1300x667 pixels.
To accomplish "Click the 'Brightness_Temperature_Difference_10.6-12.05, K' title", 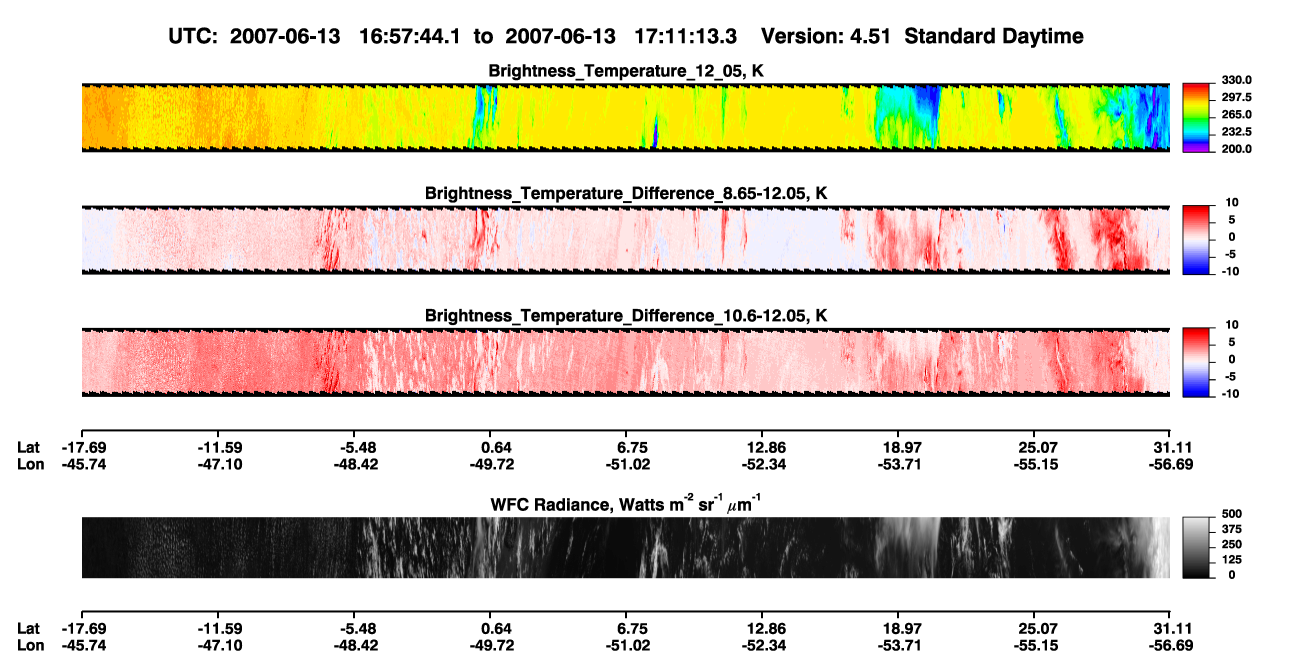I will [626, 316].
